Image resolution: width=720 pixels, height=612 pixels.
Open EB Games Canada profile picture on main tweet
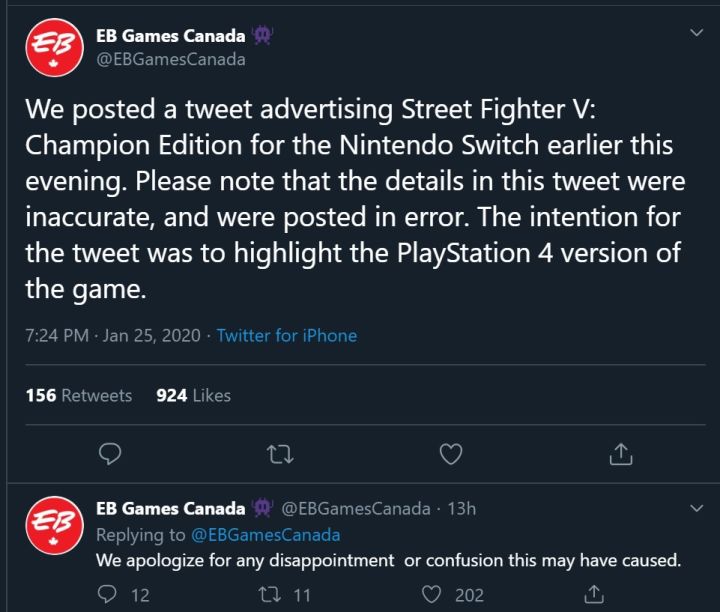coord(52,46)
